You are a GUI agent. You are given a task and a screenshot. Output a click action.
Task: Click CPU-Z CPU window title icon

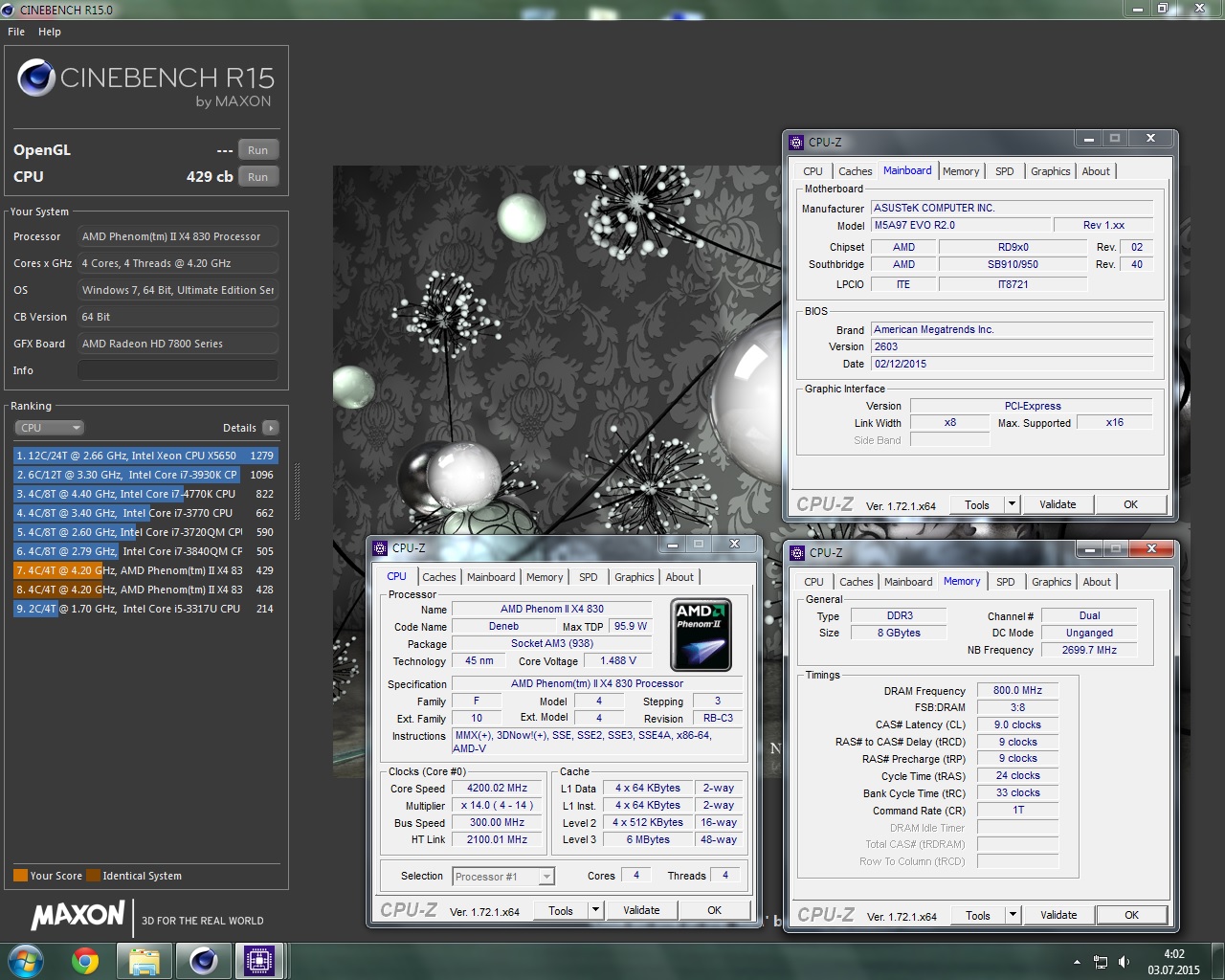point(380,548)
